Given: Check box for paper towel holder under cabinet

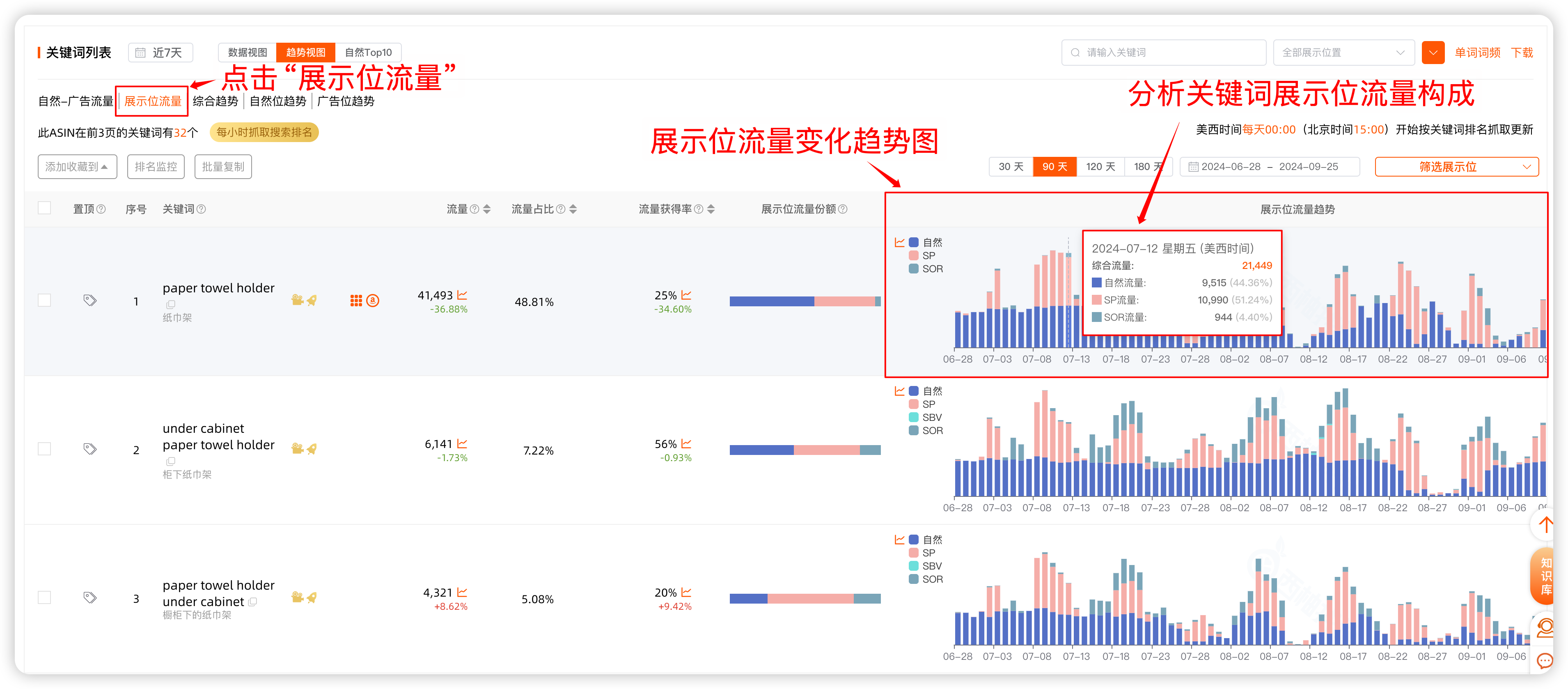Looking at the screenshot, I should point(44,597).
